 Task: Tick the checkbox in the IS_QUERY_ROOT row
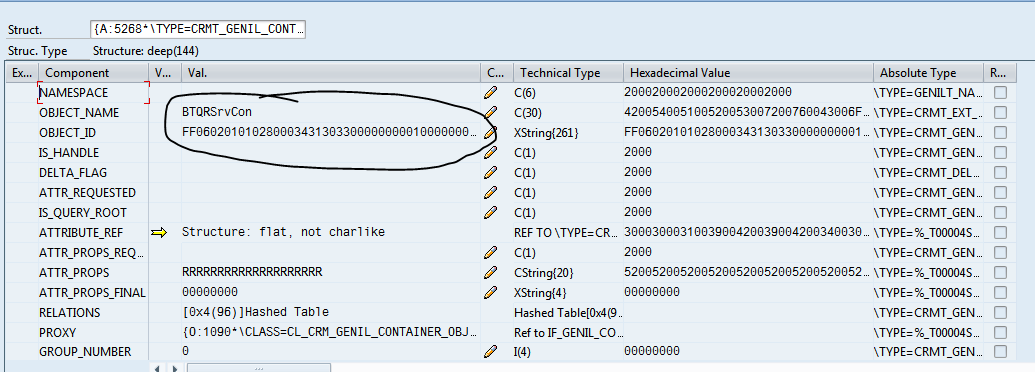click(1000, 212)
